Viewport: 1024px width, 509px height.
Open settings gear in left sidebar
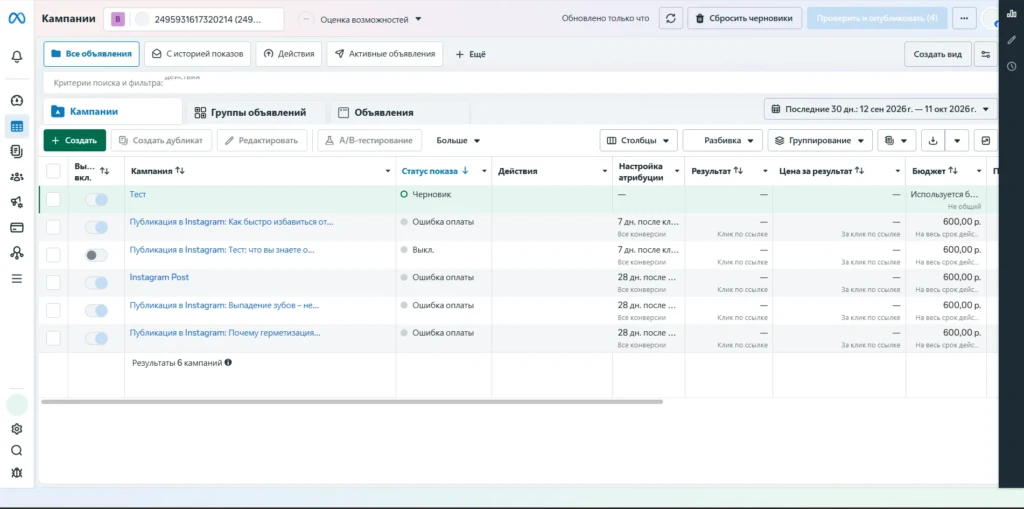[x=17, y=429]
